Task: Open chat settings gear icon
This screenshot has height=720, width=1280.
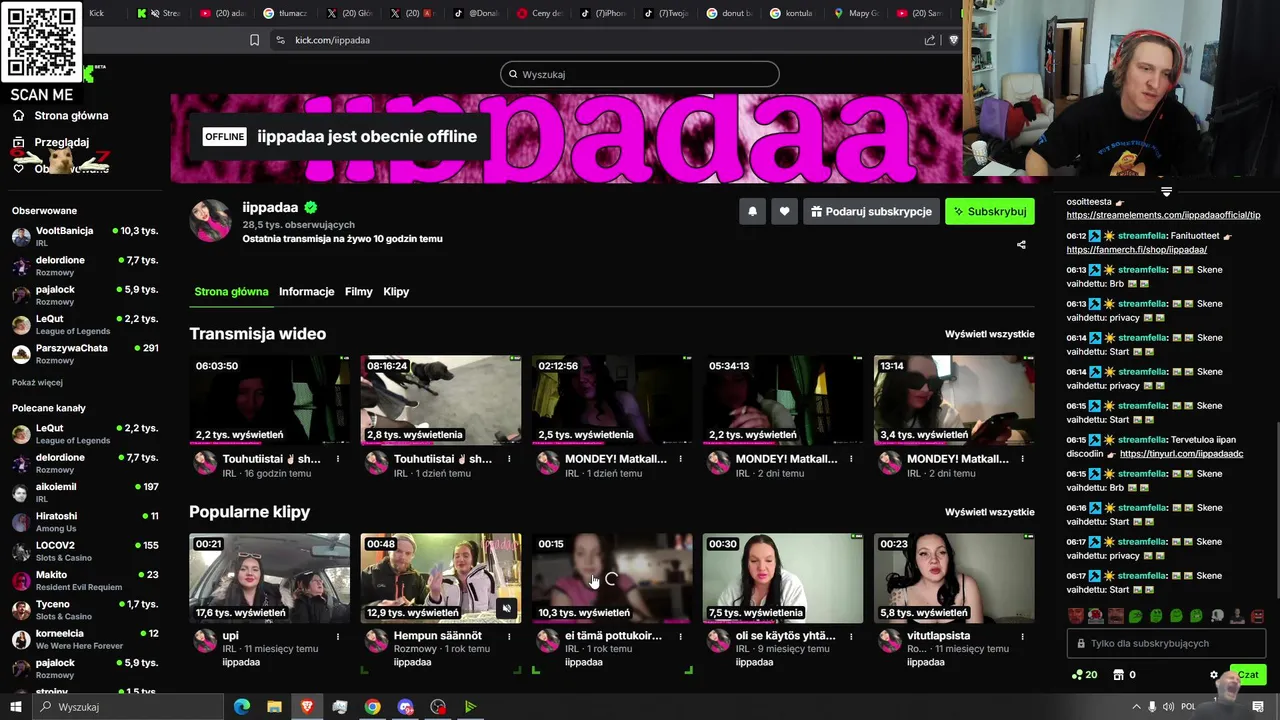Action: coord(1214,675)
